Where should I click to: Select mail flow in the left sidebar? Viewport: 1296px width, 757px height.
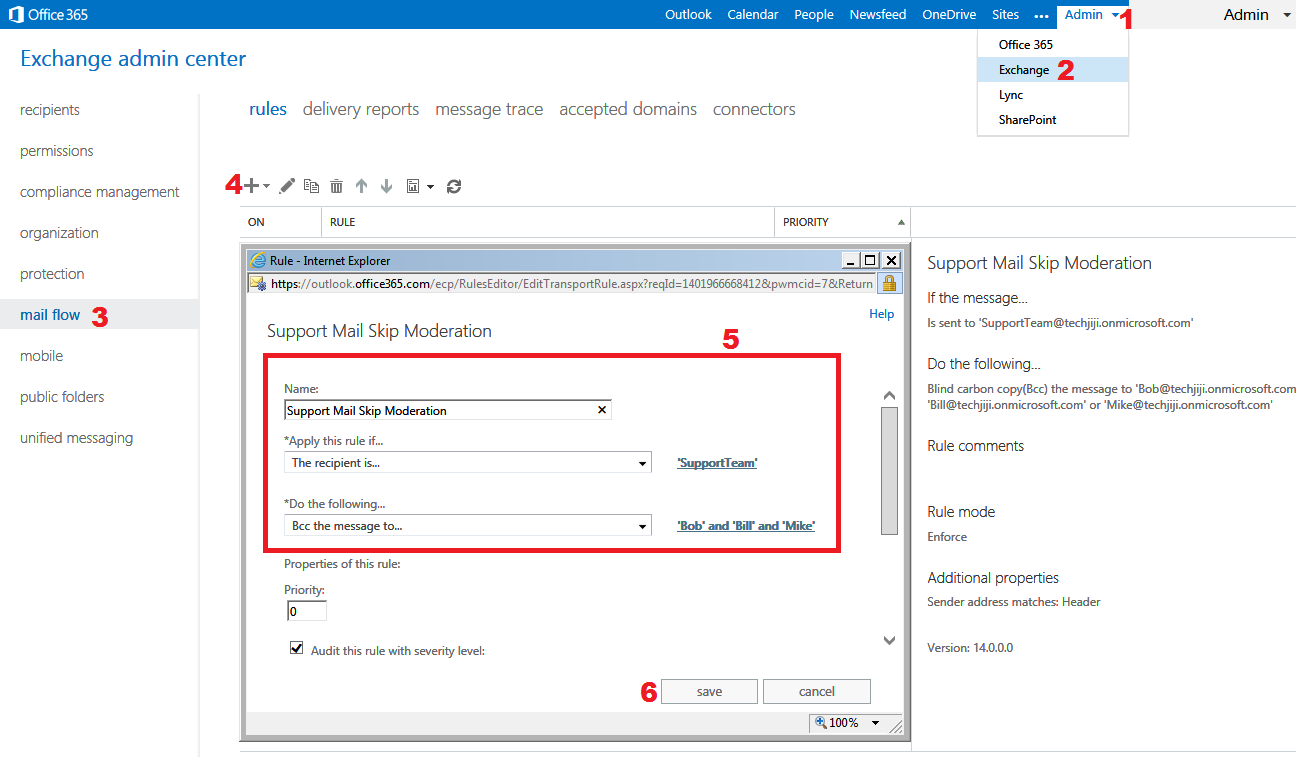pyautogui.click(x=50, y=313)
